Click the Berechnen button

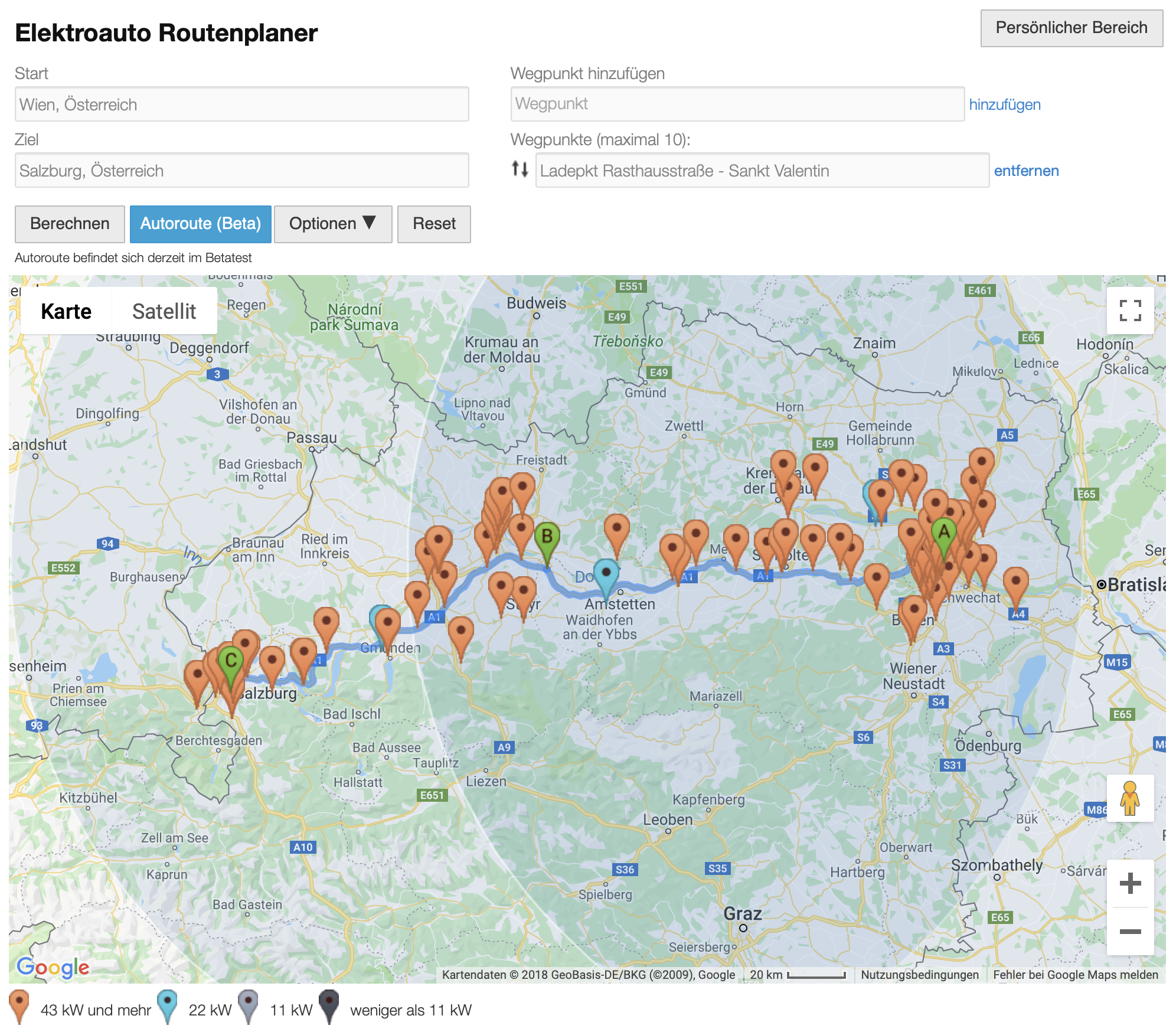click(70, 224)
